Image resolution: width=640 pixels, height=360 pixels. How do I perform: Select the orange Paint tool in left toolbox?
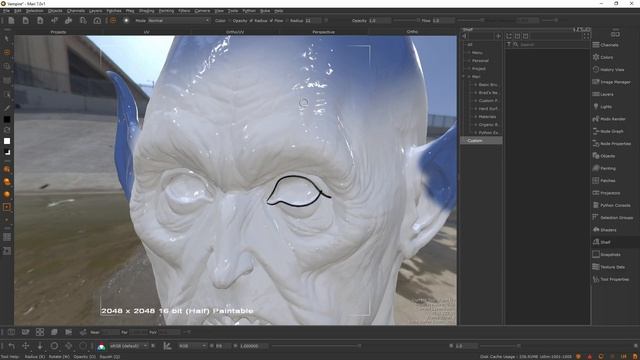coord(7,52)
